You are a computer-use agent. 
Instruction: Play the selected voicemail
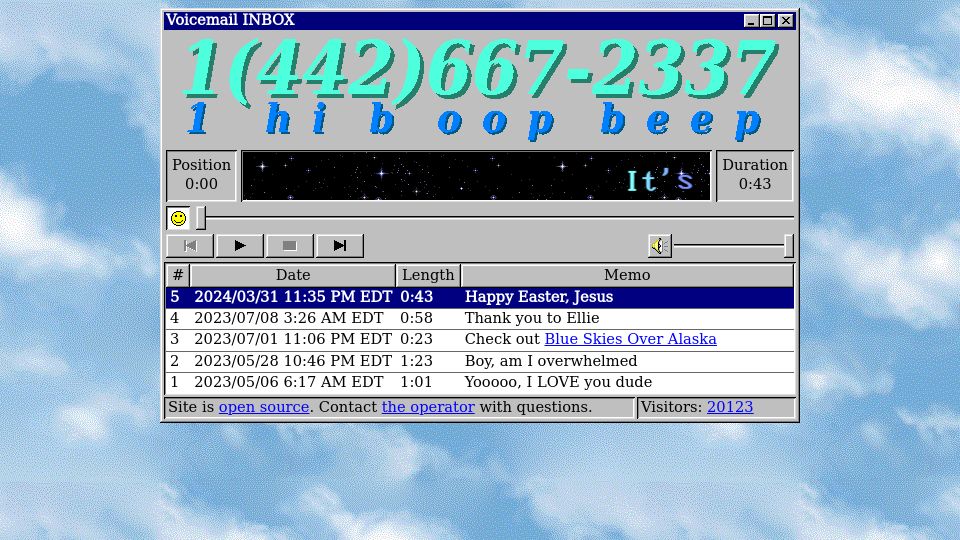tap(240, 246)
